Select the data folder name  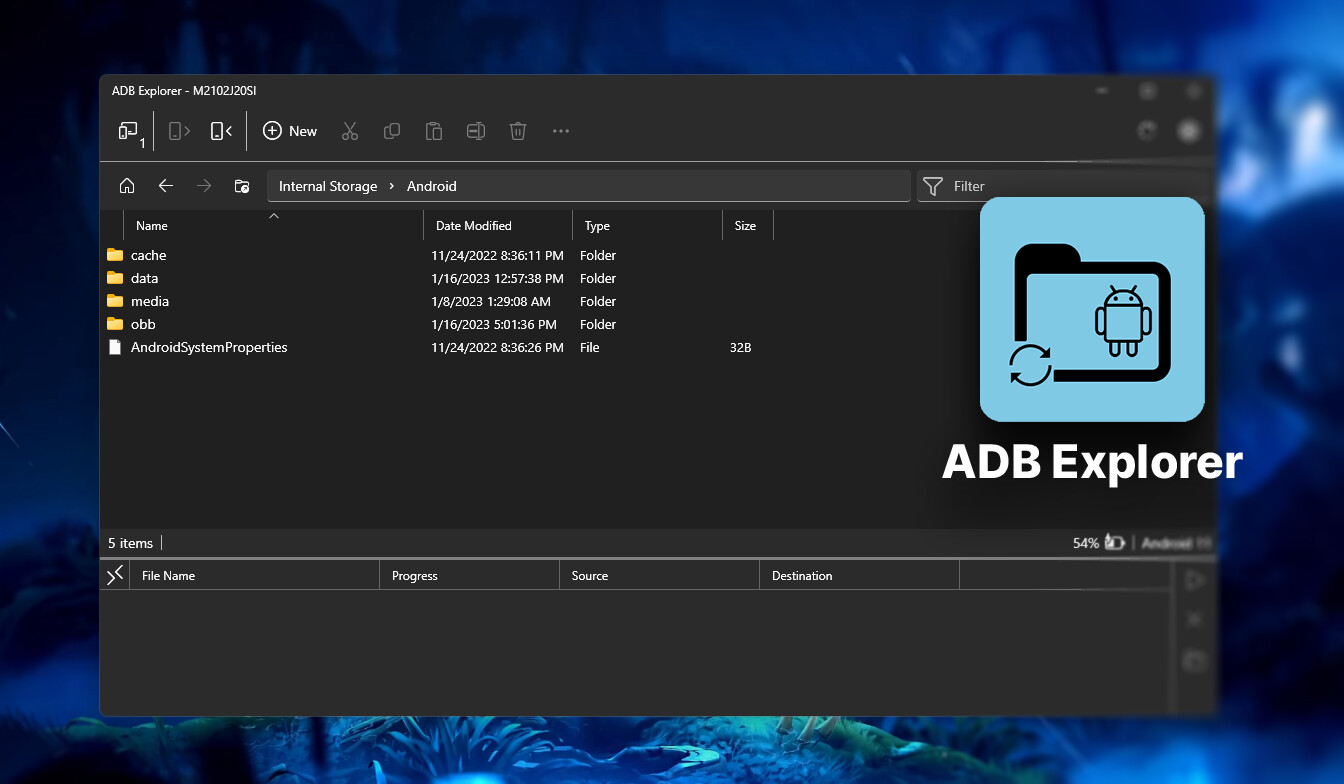(145, 278)
